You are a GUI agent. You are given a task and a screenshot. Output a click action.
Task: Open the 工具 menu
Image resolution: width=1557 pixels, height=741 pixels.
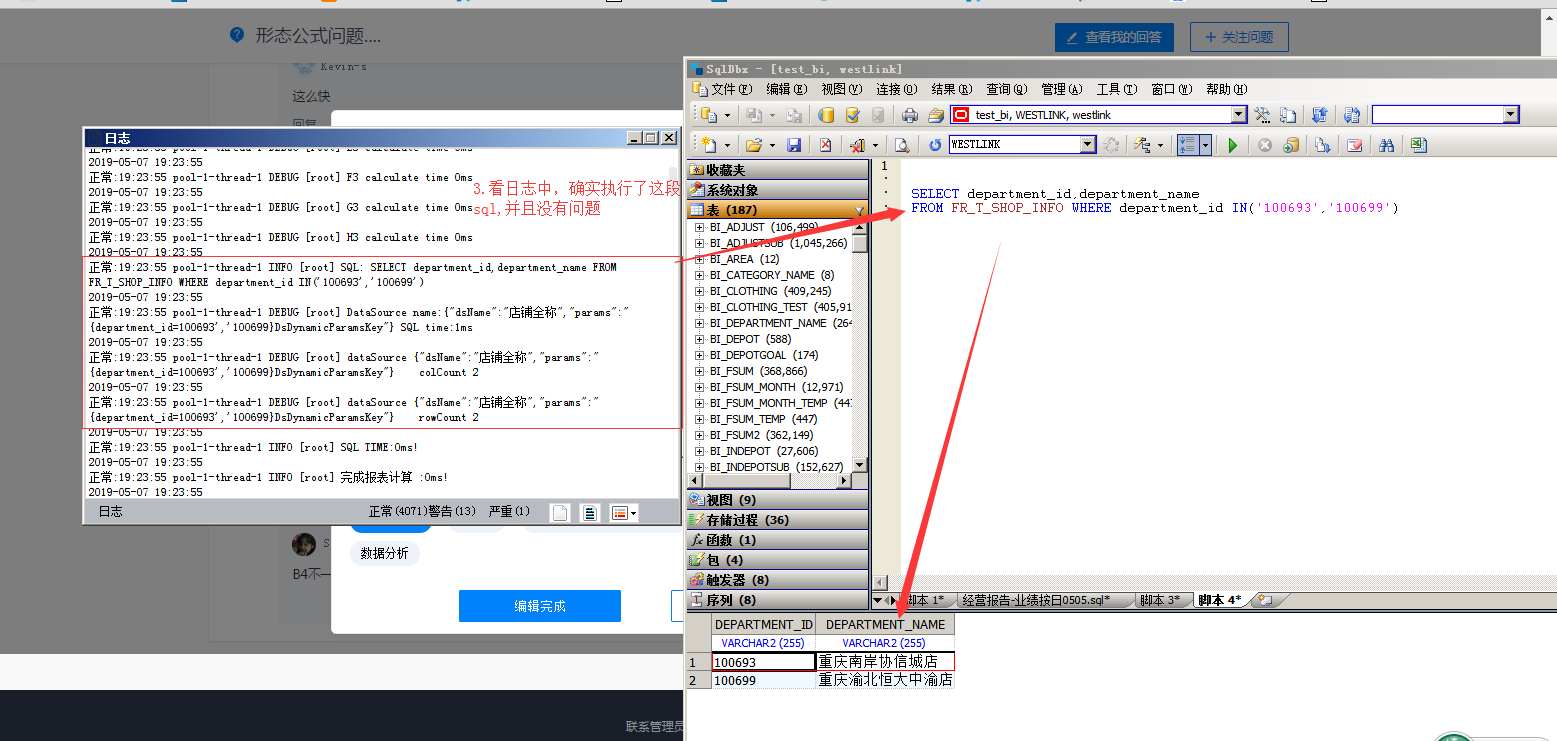point(1116,89)
